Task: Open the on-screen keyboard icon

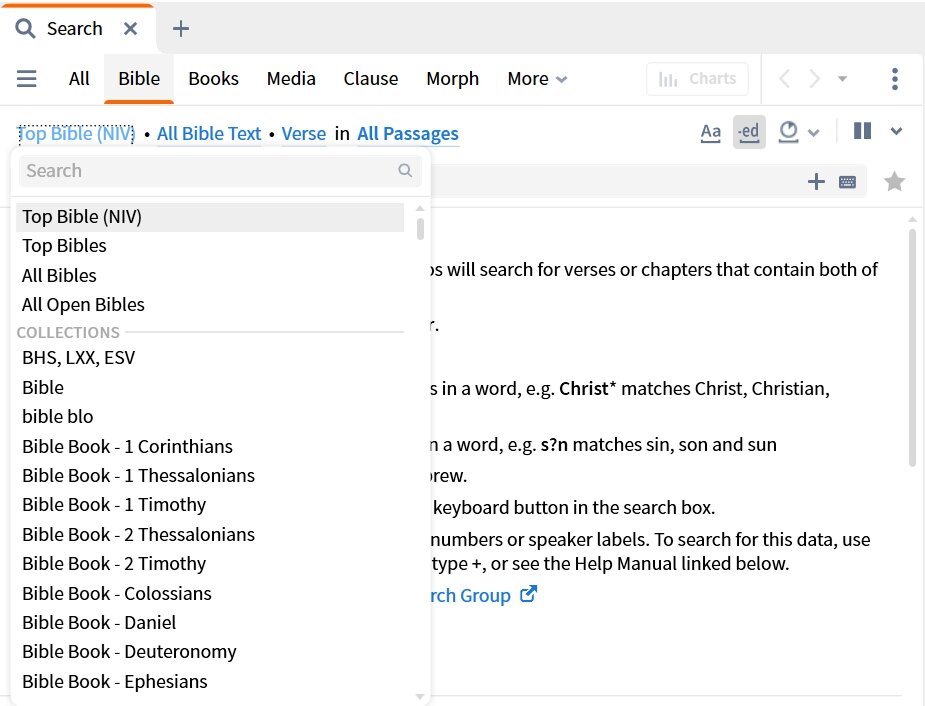Action: pyautogui.click(x=847, y=181)
